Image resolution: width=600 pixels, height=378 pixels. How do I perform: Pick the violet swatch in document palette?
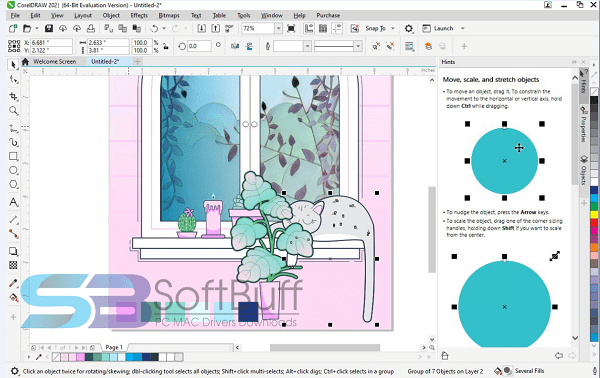81,357
